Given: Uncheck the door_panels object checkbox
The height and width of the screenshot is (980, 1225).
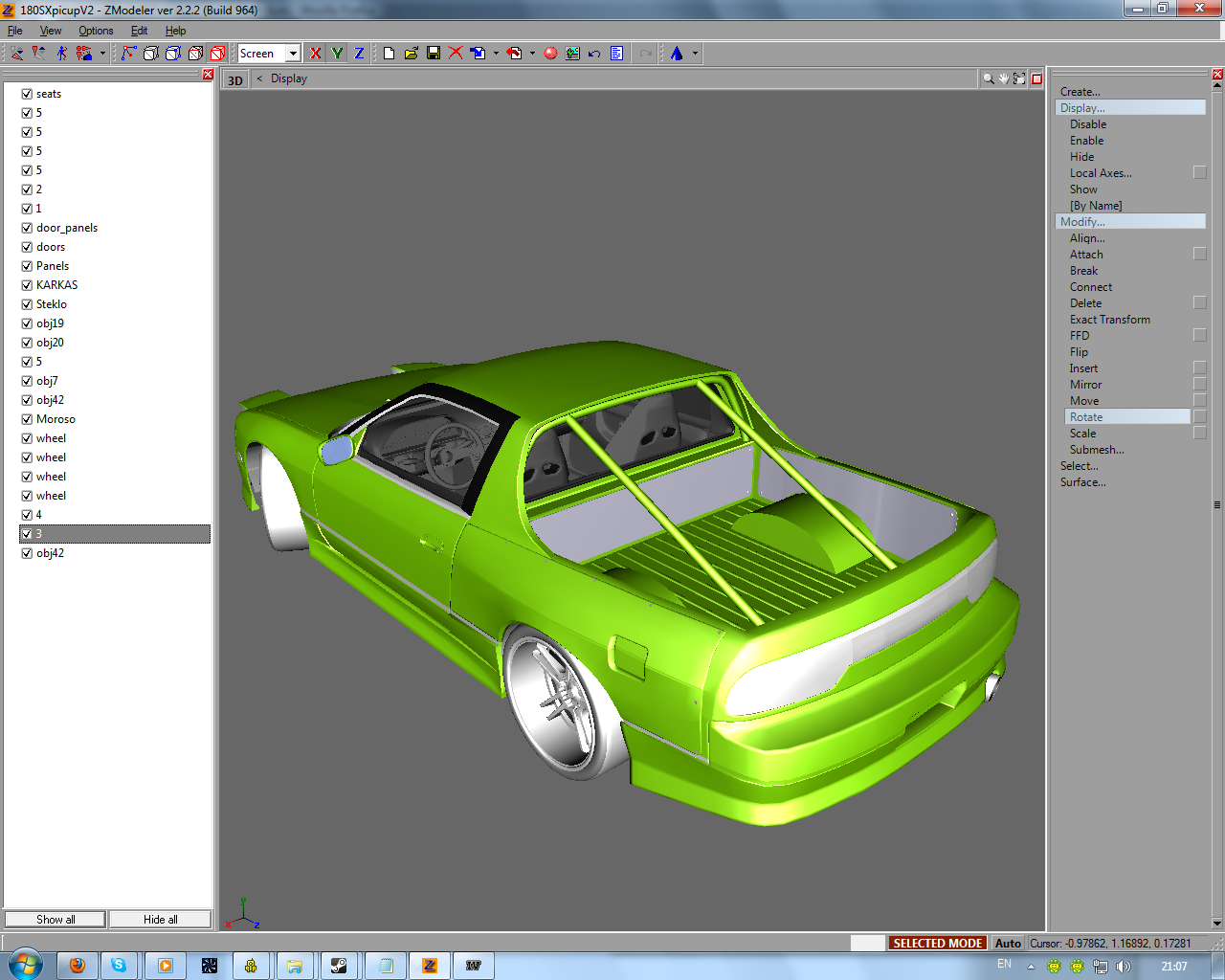Looking at the screenshot, I should pos(27,228).
